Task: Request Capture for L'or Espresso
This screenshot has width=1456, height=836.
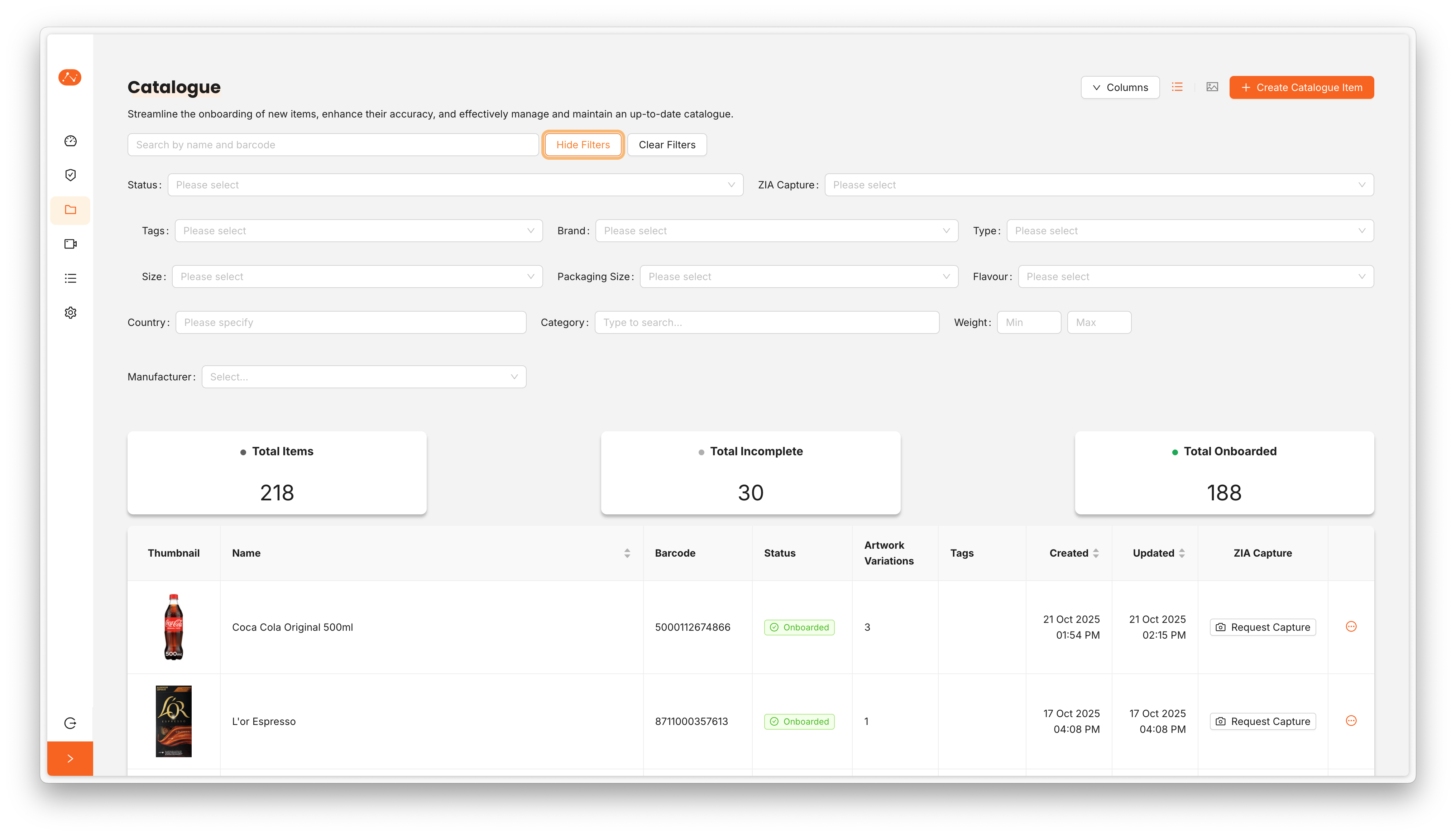Action: [1263, 721]
